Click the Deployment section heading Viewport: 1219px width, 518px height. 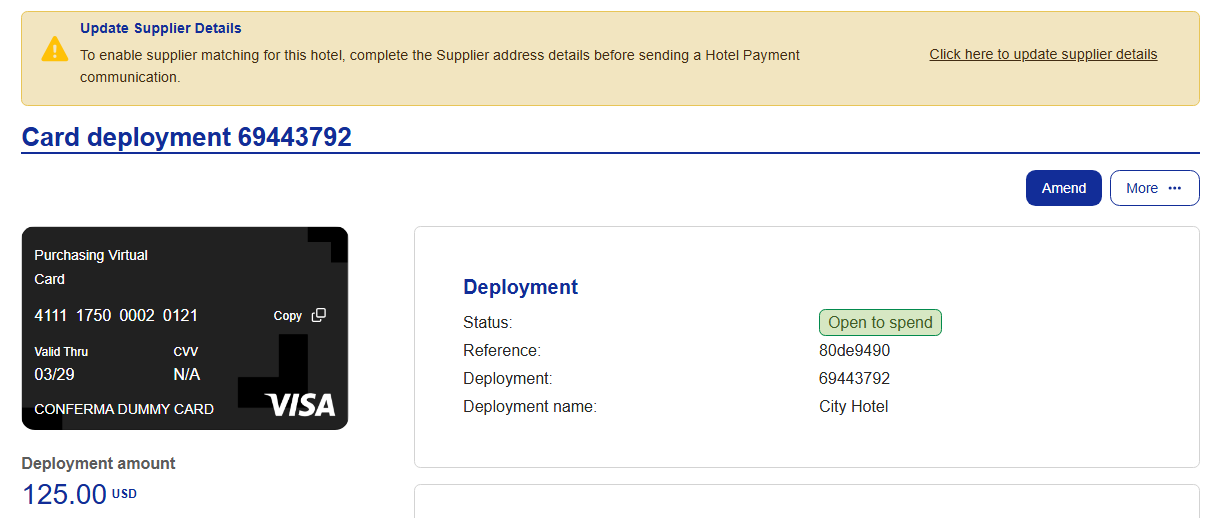tap(520, 287)
